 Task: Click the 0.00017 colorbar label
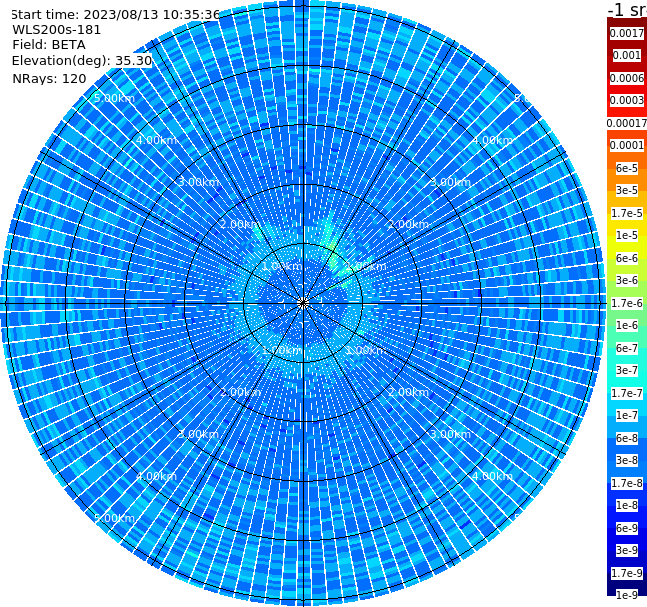(x=627, y=123)
